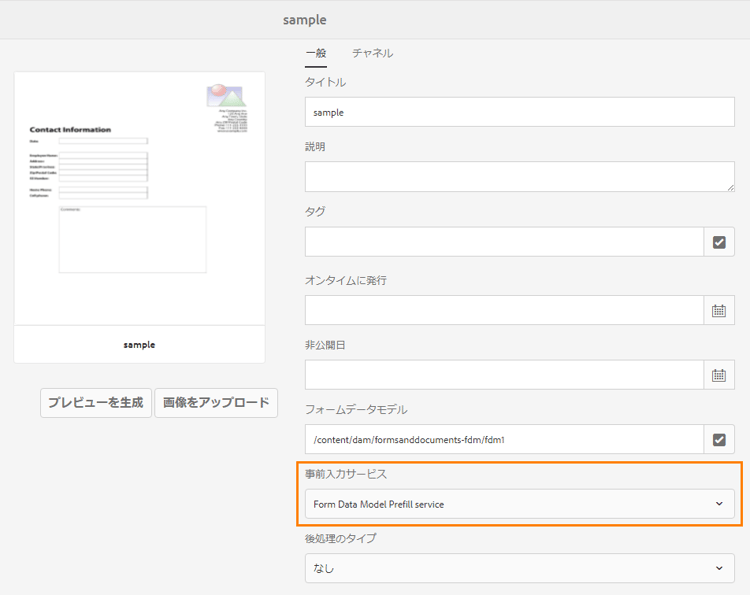The image size is (750, 595).
Task: Click into the 説明 text area
Action: [519, 176]
